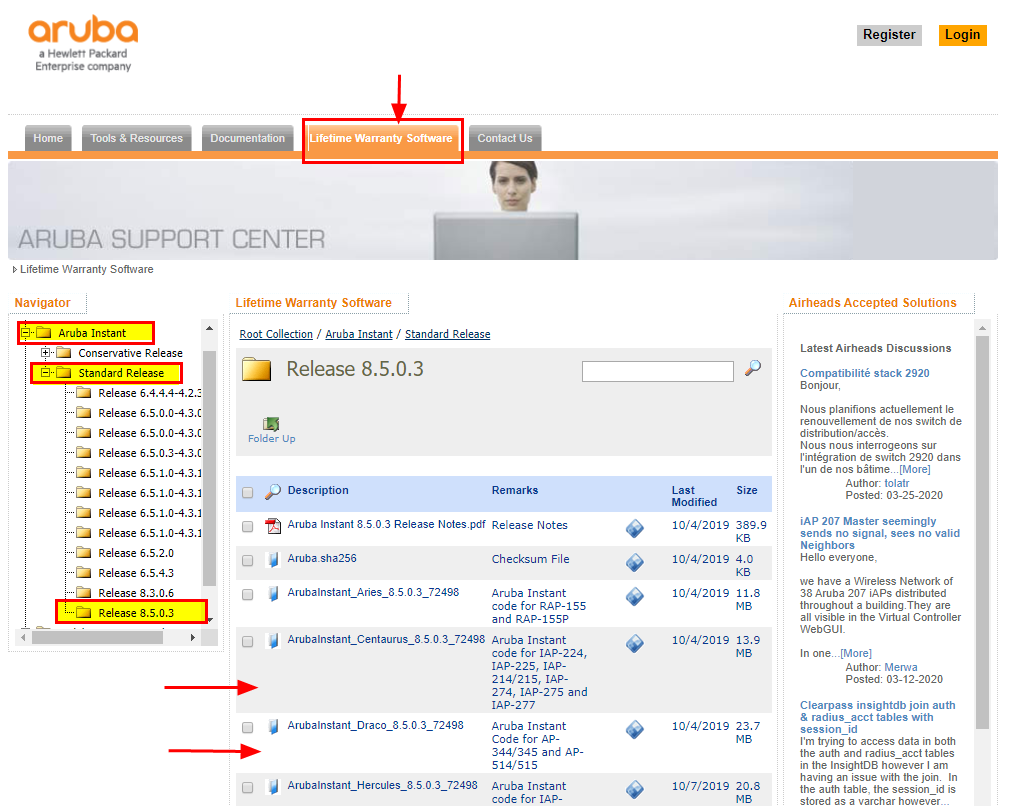Click Navigator vertical scrollbar up arrow
The width and height of the screenshot is (1011, 806).
(210, 328)
